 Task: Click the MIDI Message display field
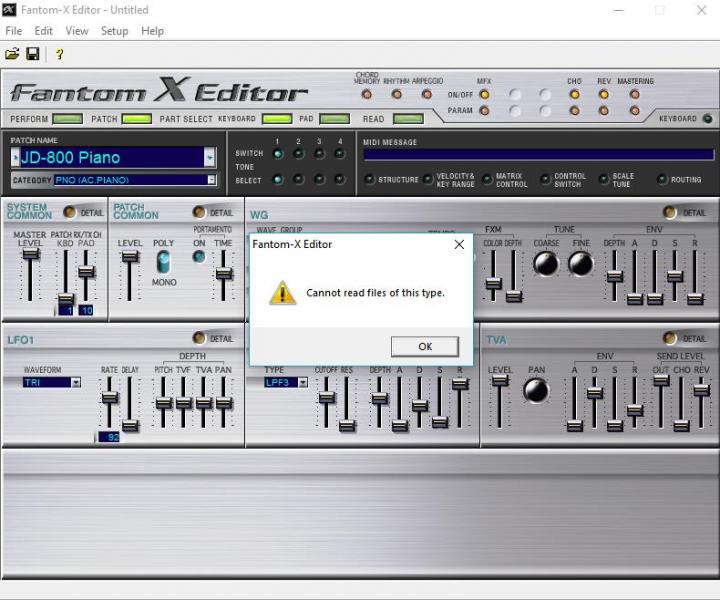pos(539,155)
